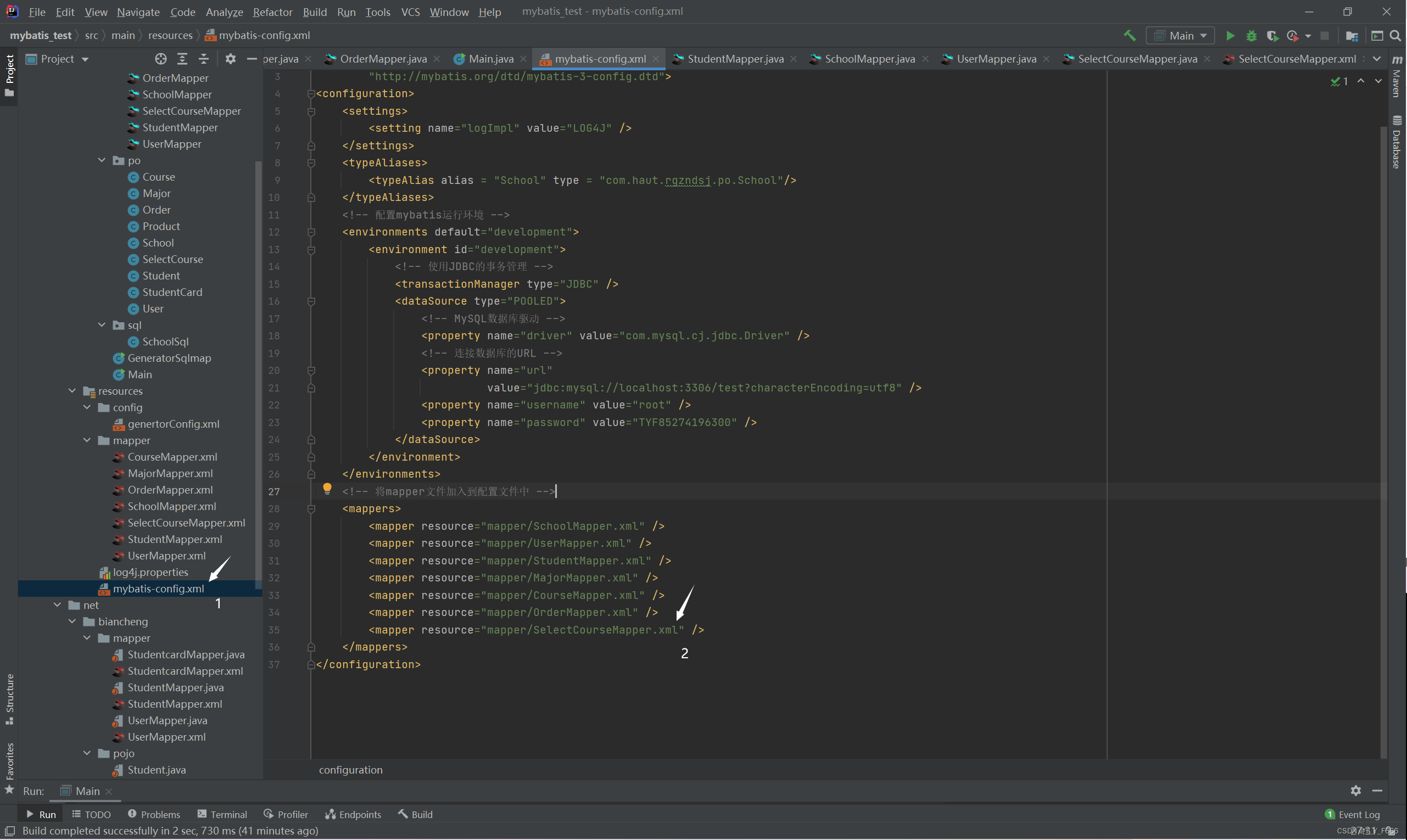
Task: Run the Main application
Action: coord(1230,35)
